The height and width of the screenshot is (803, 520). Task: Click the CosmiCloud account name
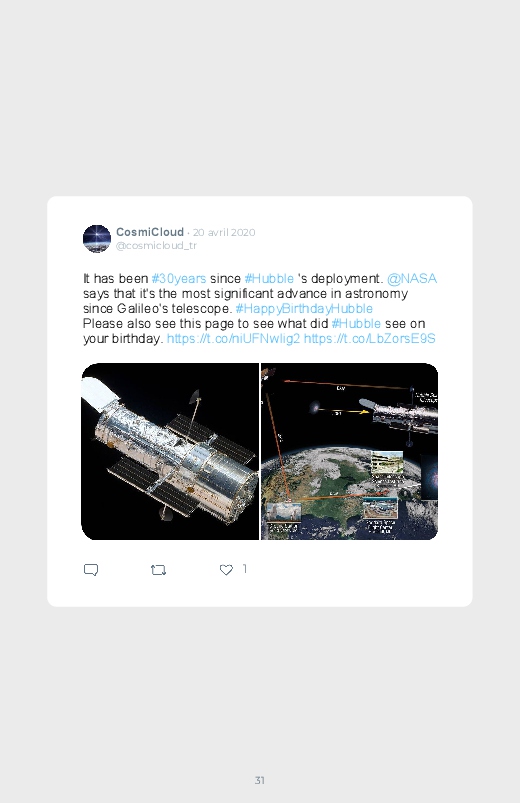click(150, 232)
